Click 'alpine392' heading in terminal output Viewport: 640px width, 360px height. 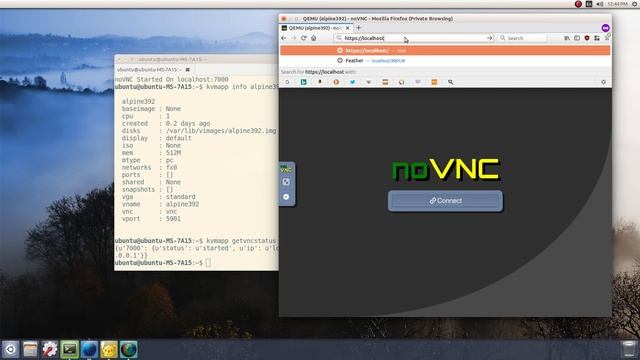click(138, 101)
